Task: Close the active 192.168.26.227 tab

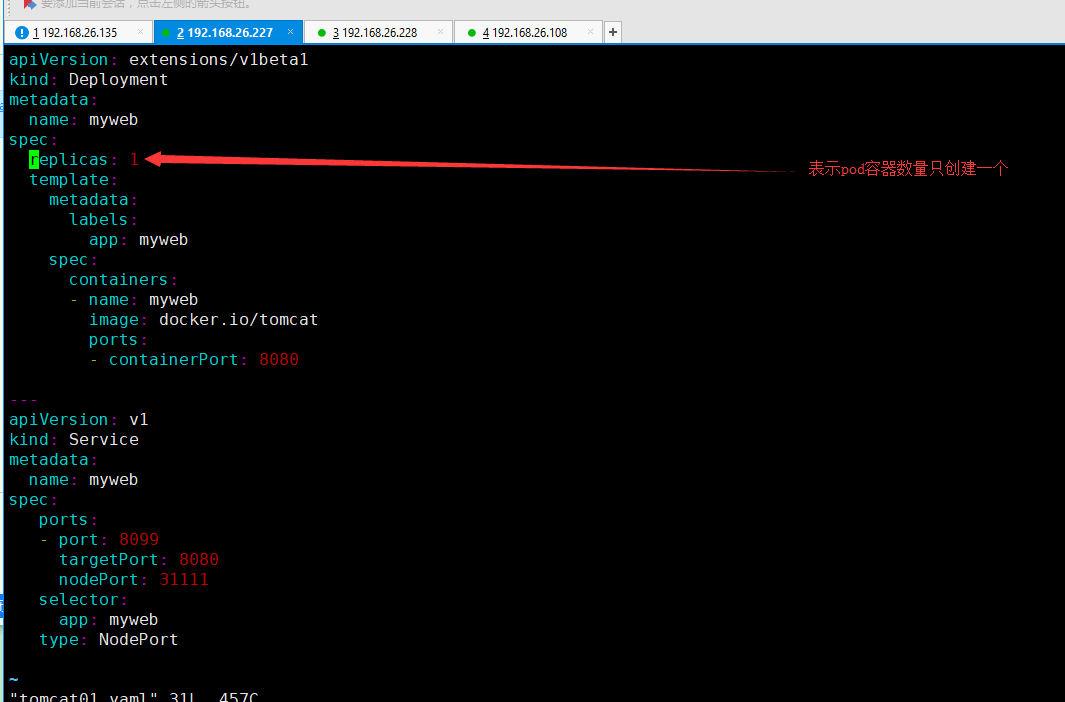Action: click(x=290, y=32)
